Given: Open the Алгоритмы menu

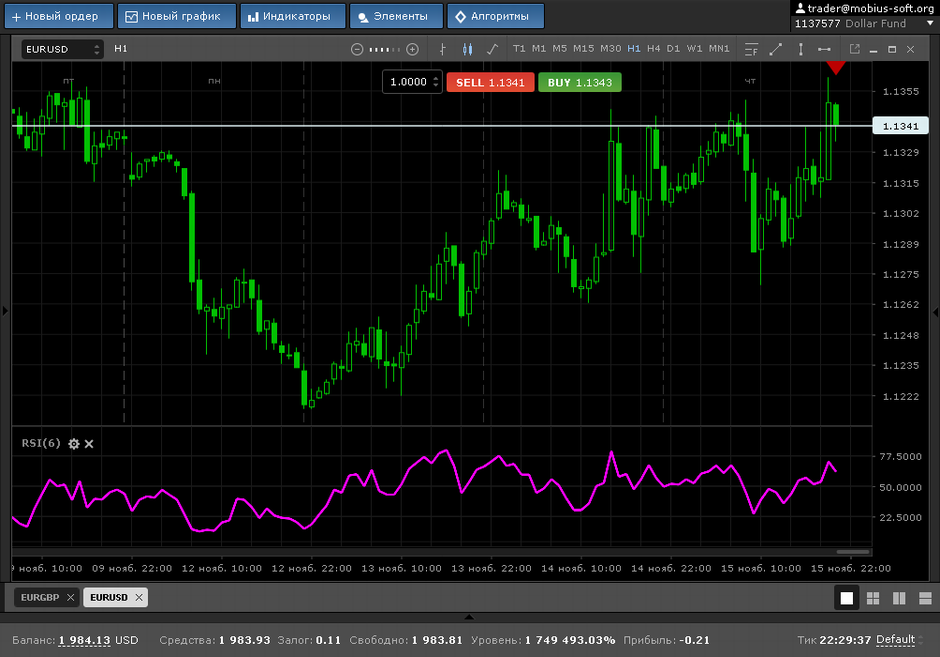Looking at the screenshot, I should pos(496,16).
